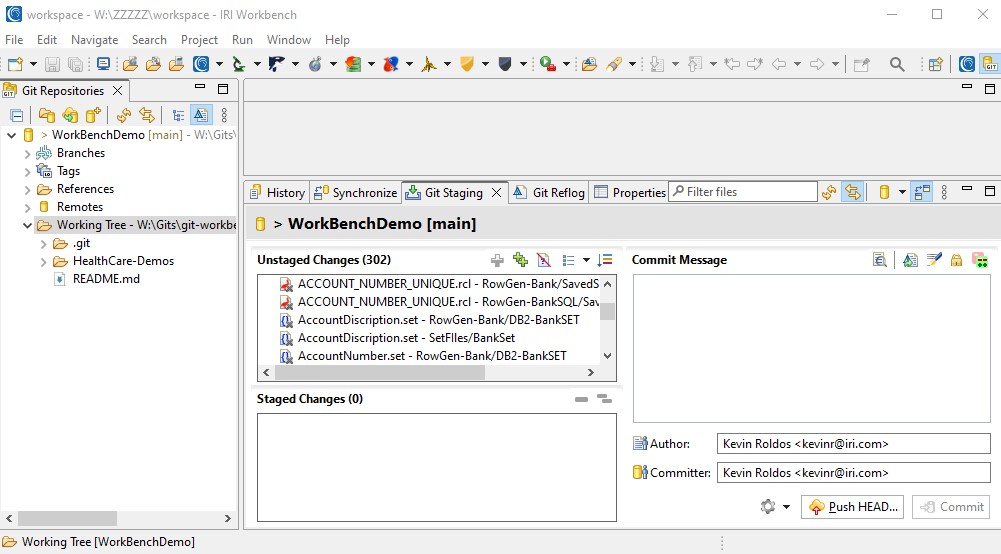Screen dimensions: 1001x554
Task: Click the Push HEAD... button
Action: (x=852, y=507)
